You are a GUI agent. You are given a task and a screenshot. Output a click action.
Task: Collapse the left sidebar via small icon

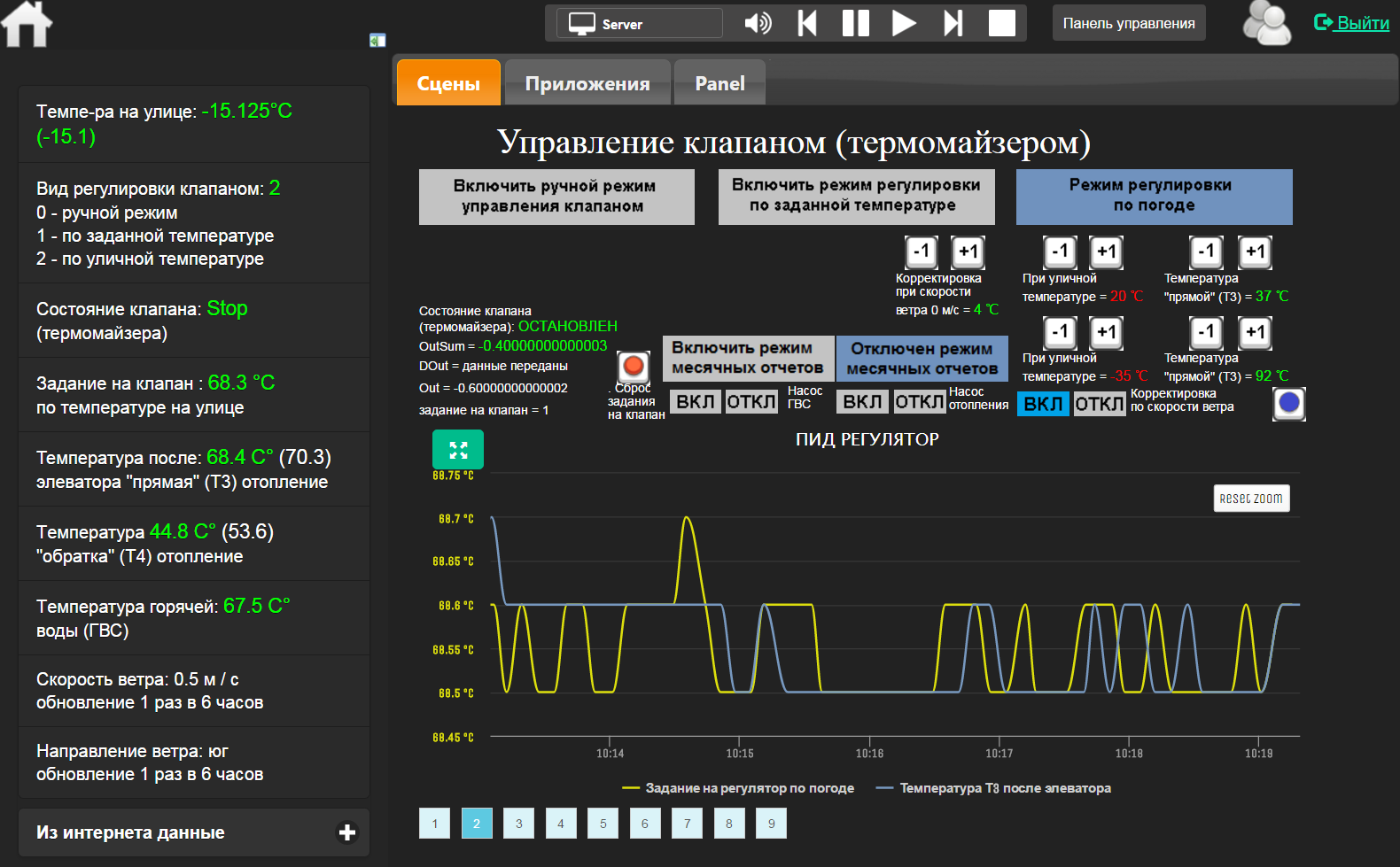377,40
